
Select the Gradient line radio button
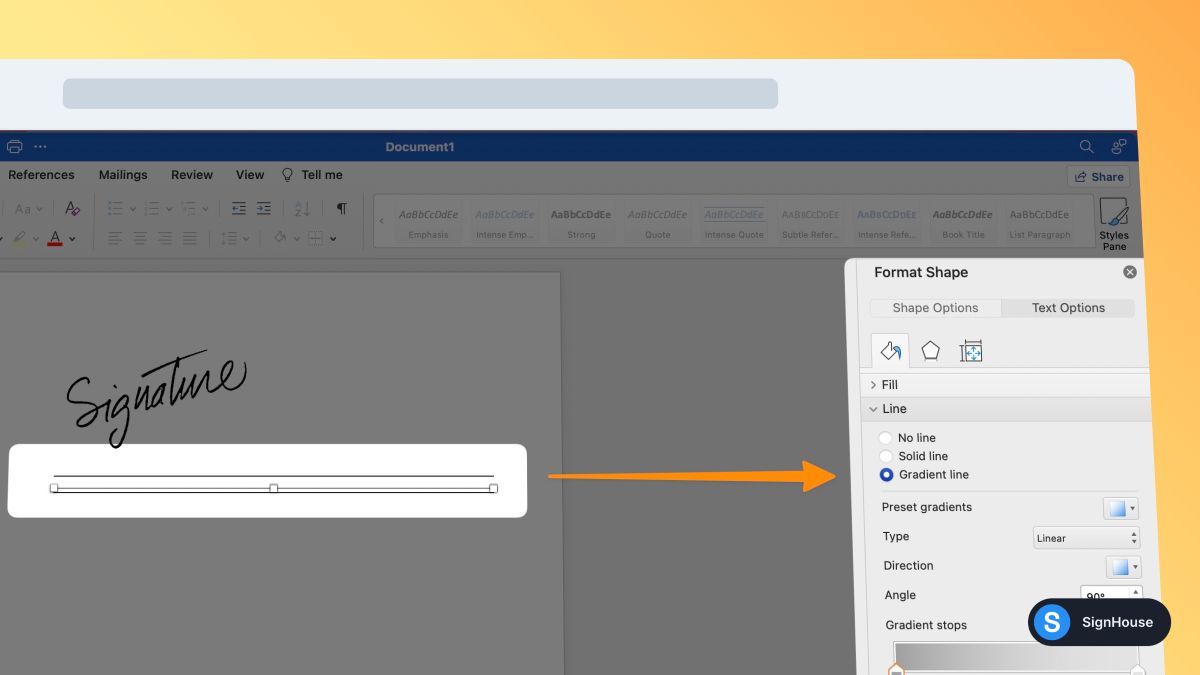tap(885, 474)
